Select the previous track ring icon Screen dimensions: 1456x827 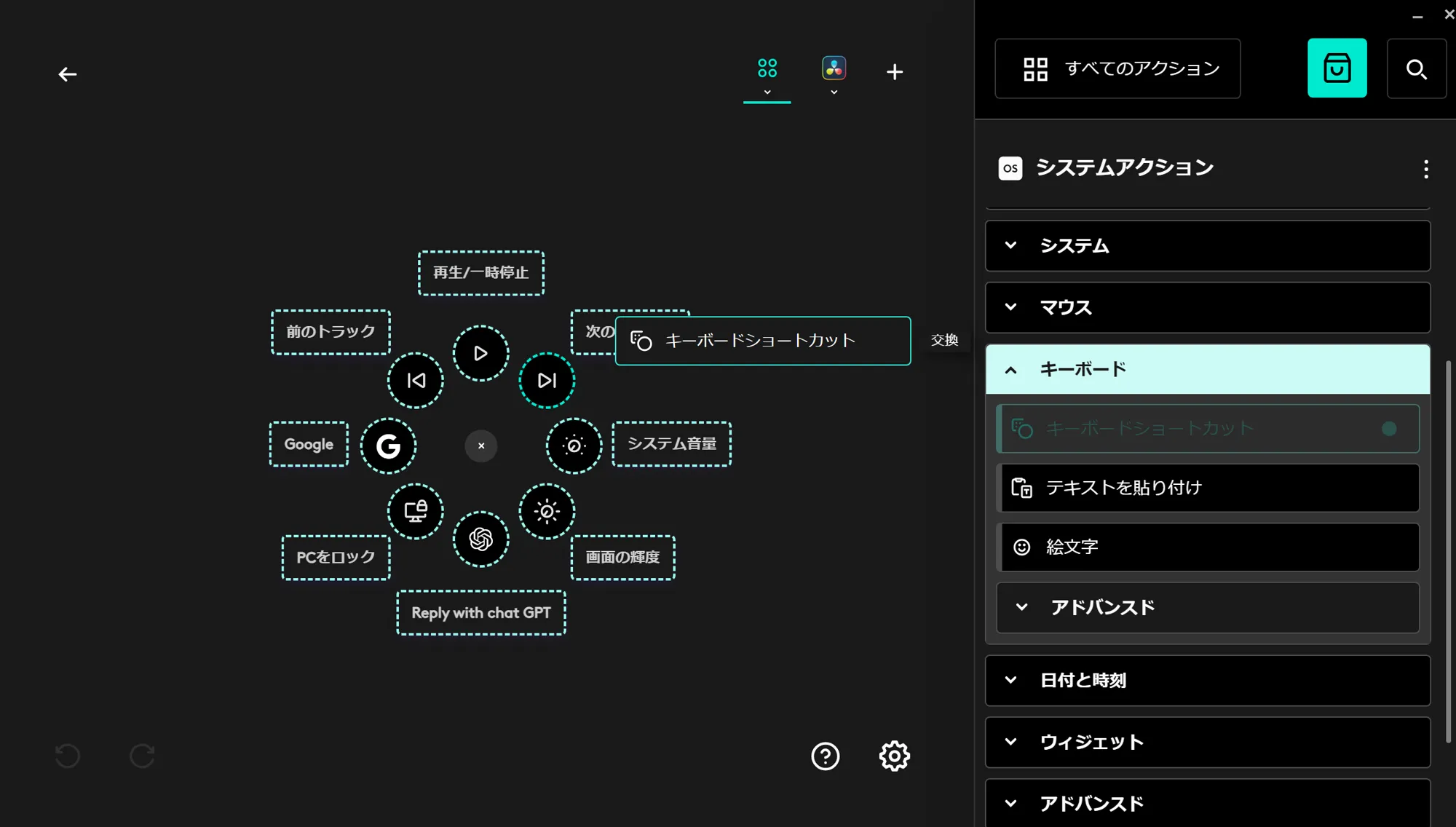[416, 381]
